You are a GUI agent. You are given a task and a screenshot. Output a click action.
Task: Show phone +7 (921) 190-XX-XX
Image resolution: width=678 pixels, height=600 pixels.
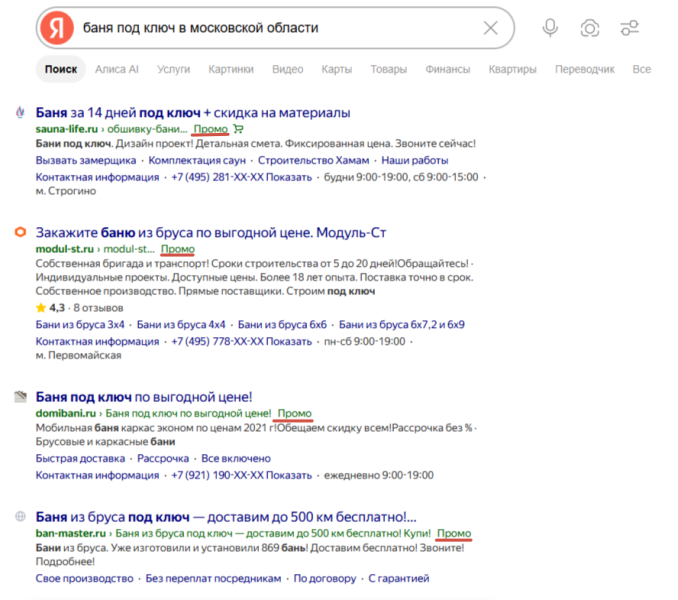pos(241,476)
